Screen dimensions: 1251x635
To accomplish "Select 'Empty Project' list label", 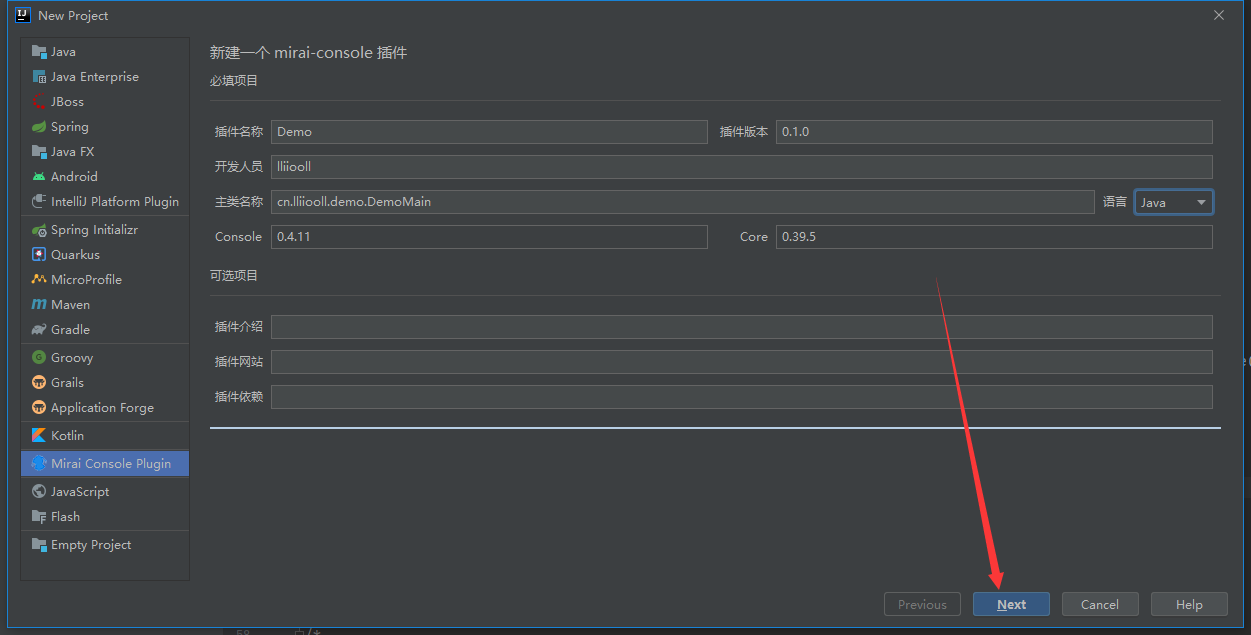I will (91, 545).
